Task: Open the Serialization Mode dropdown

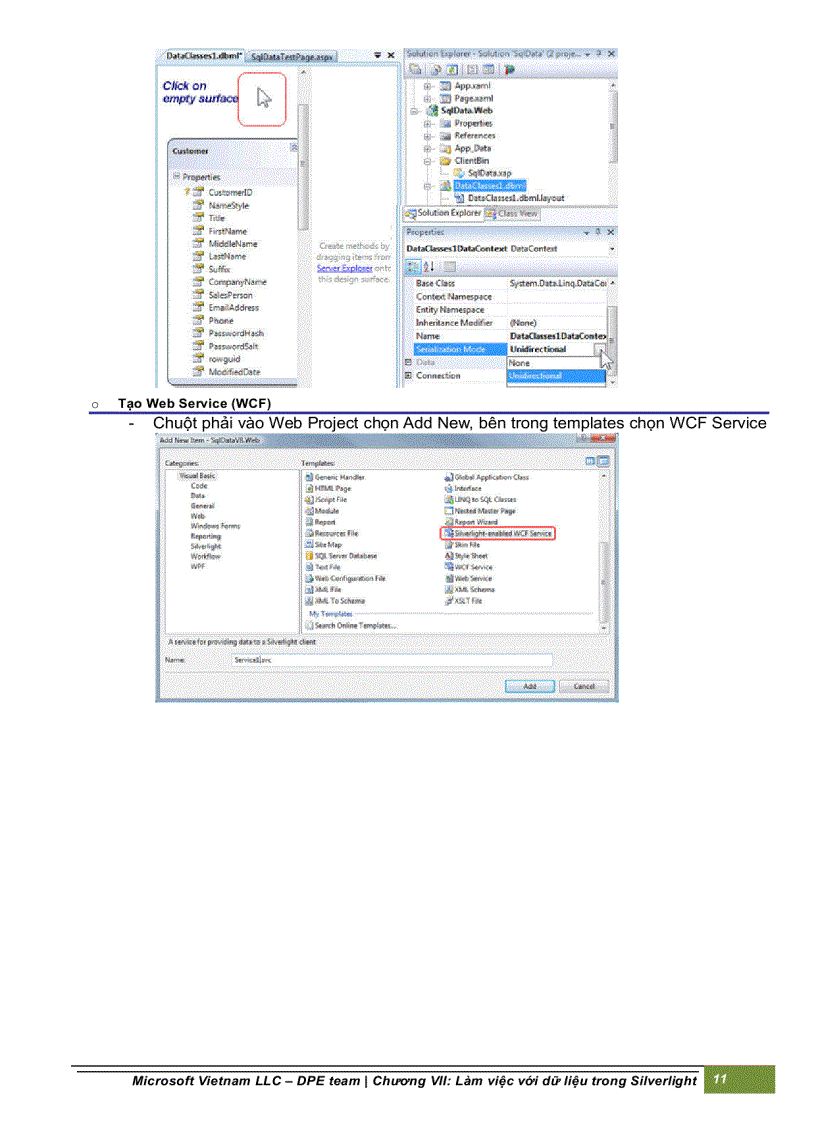Action: [x=599, y=349]
